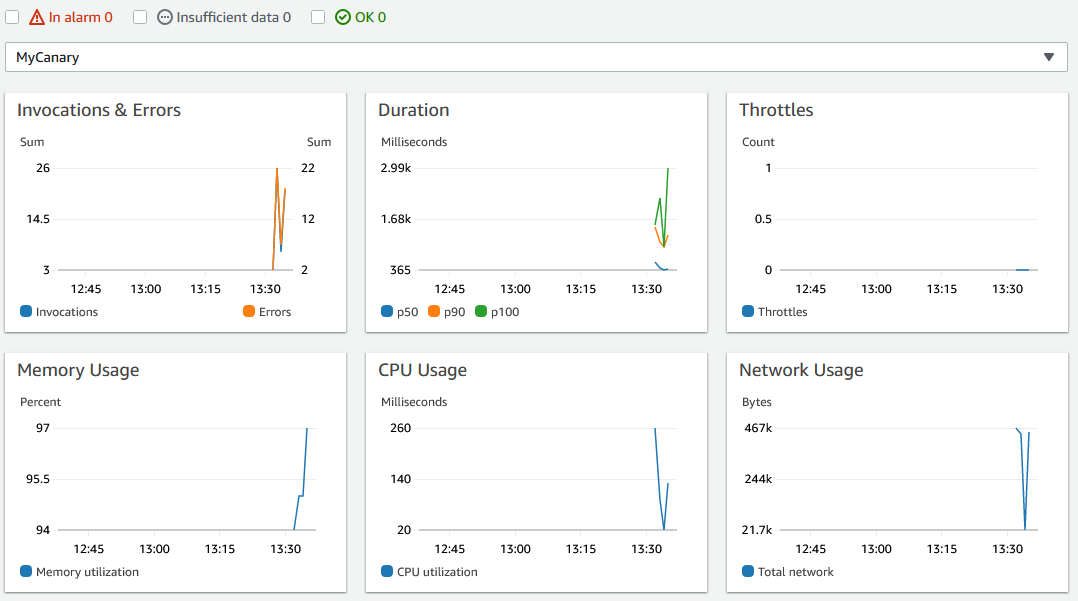Click the Throttles legend color swatch
The image size is (1078, 601).
747,311
